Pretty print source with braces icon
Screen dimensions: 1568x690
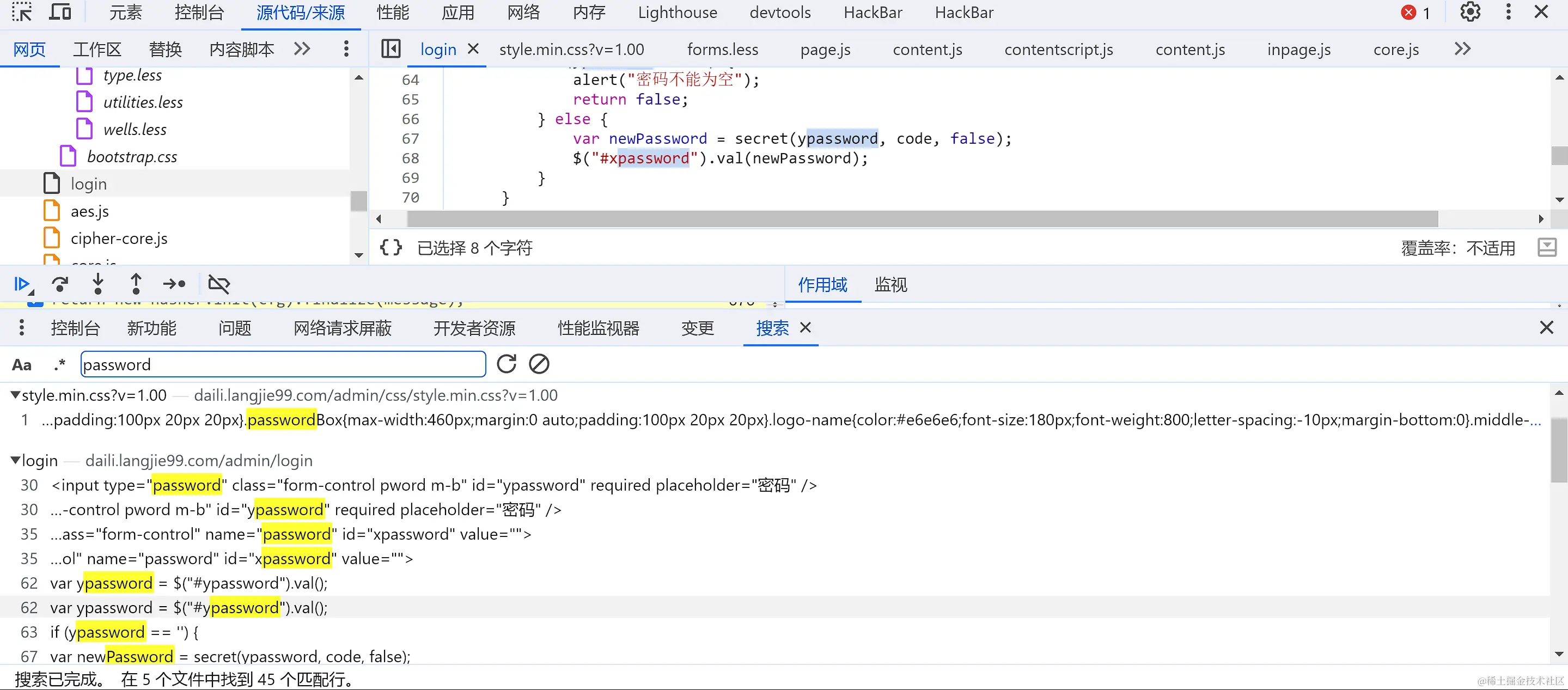click(x=391, y=247)
